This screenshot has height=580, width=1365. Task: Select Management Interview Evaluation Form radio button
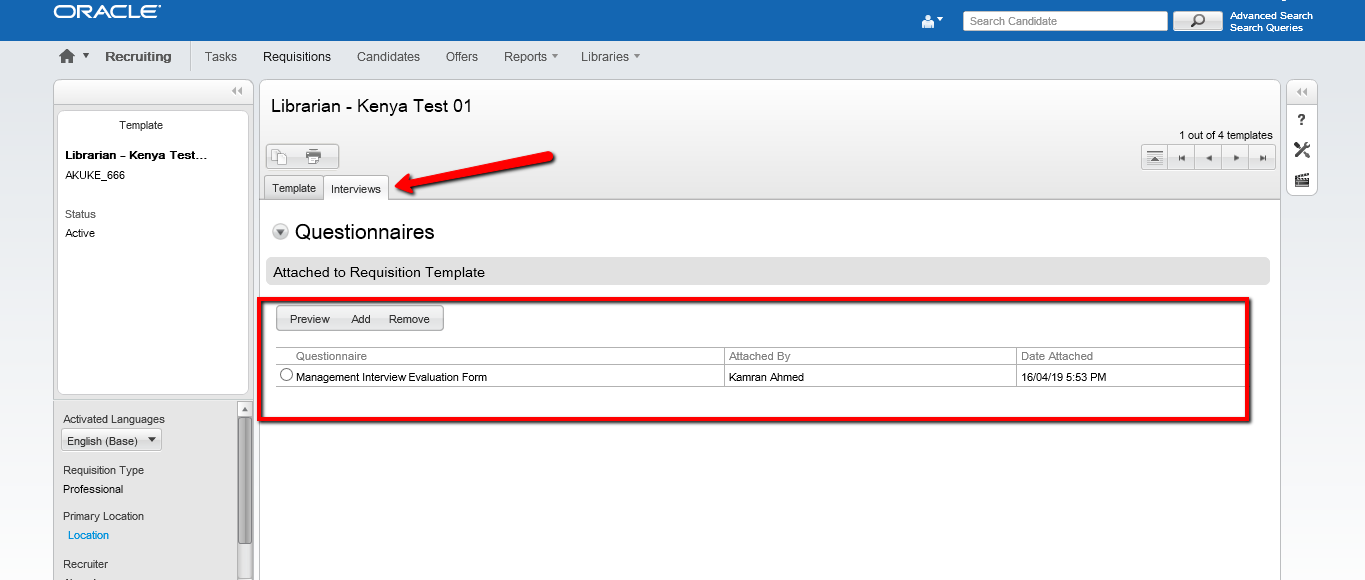coord(286,375)
